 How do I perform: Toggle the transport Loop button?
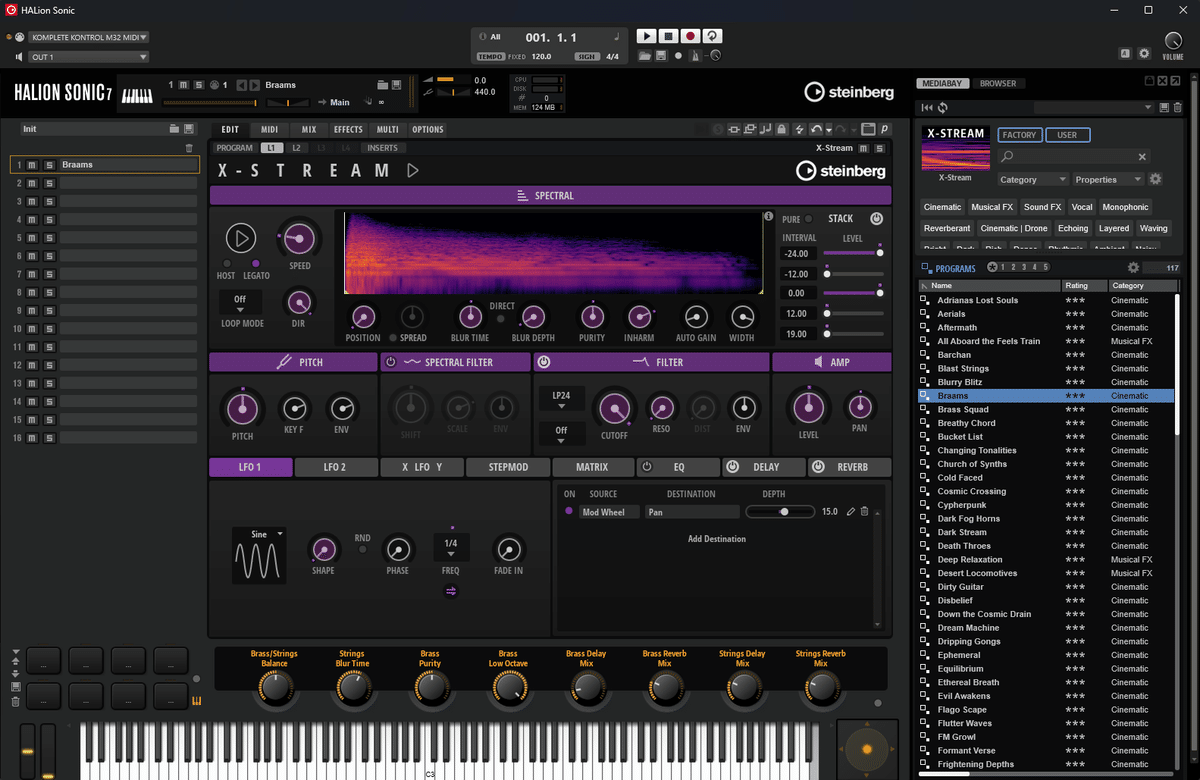[711, 36]
